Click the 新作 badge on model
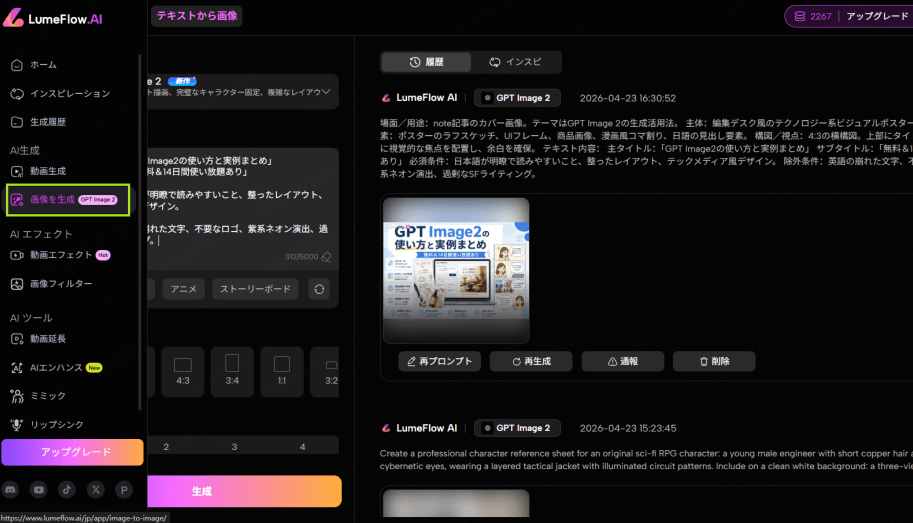The height and width of the screenshot is (523, 913). pos(182,81)
